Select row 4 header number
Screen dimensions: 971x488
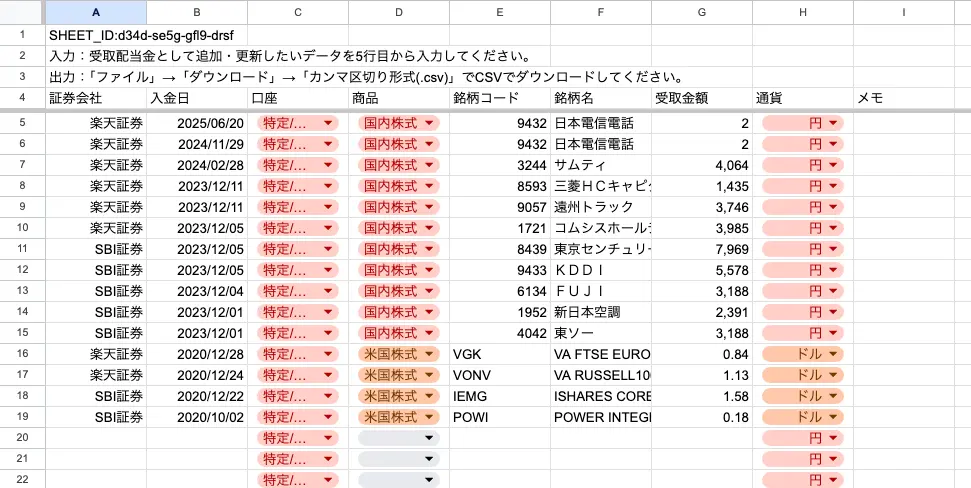pos(22,98)
